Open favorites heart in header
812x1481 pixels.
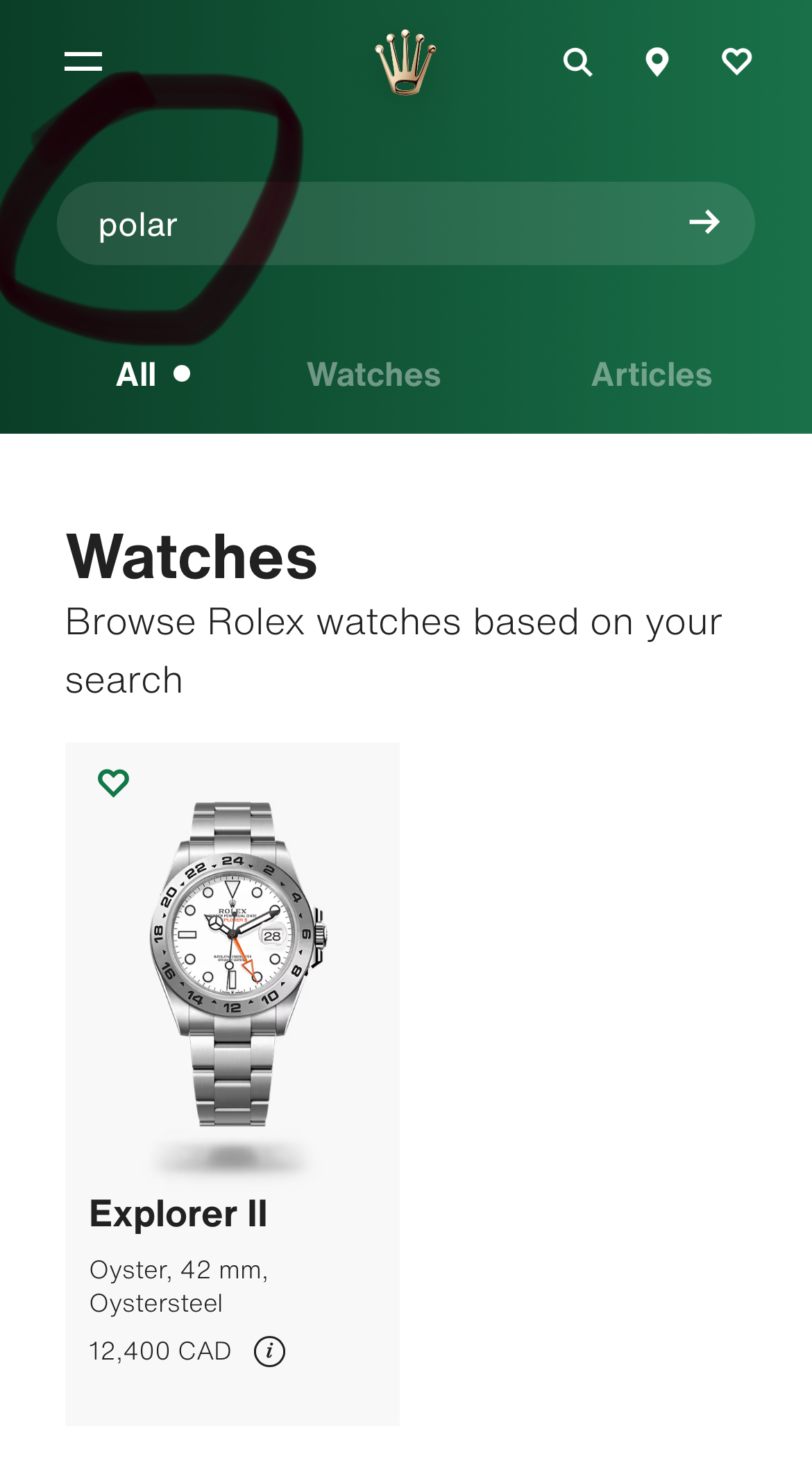tap(736, 62)
